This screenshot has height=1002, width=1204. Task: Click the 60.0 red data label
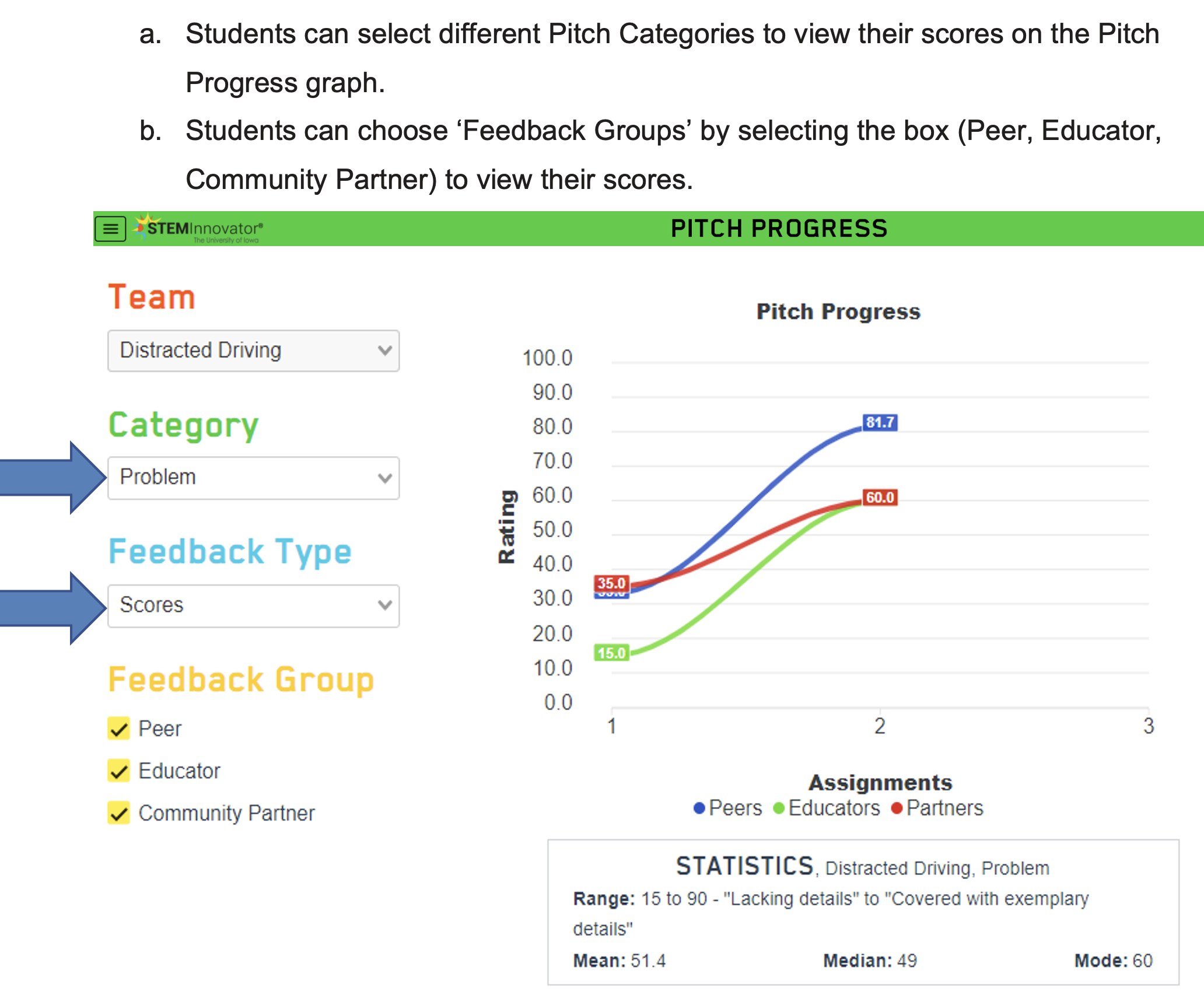880,498
